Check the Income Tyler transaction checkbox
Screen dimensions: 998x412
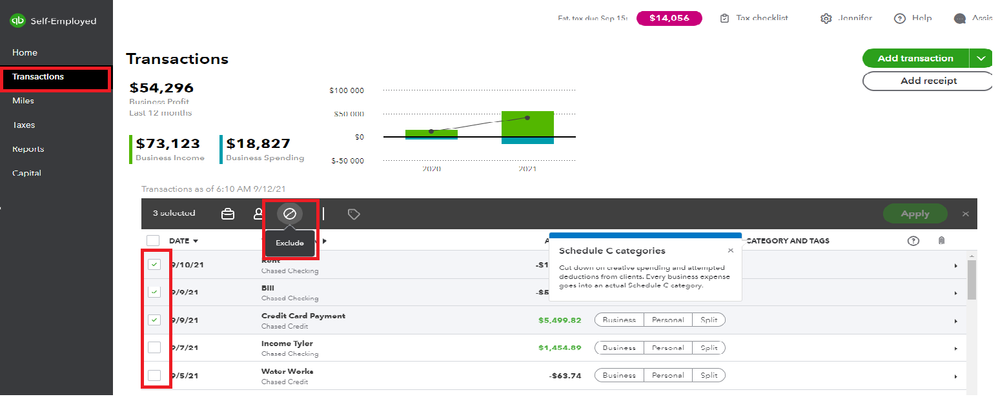coord(154,348)
